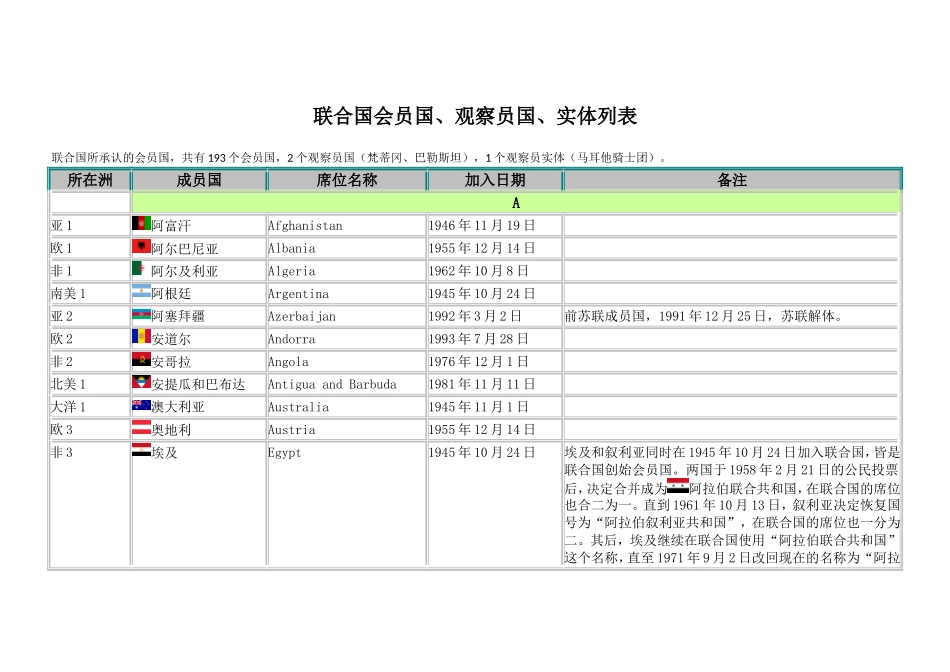Select the text 安哥拉

171,362
